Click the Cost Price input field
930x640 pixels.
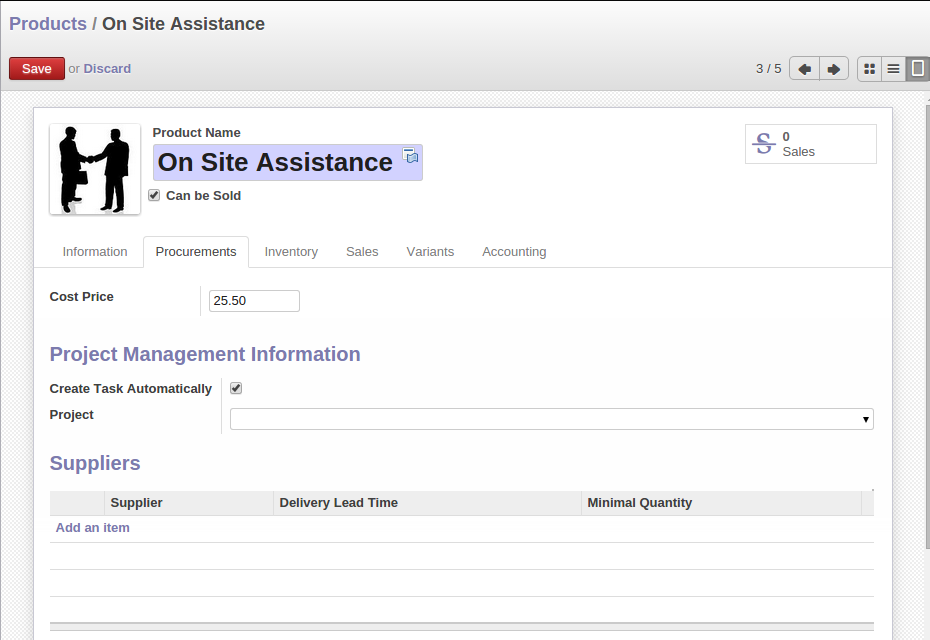tap(254, 301)
